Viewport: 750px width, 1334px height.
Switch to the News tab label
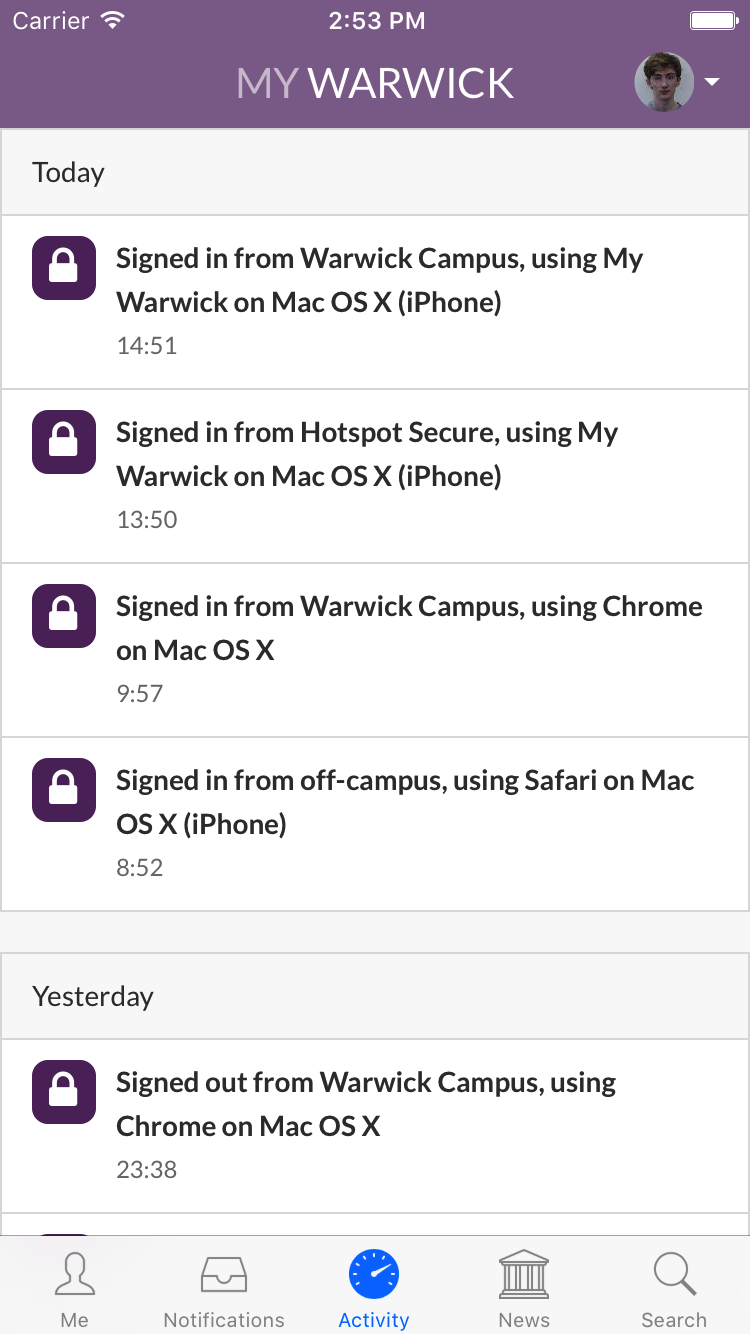tap(524, 1320)
